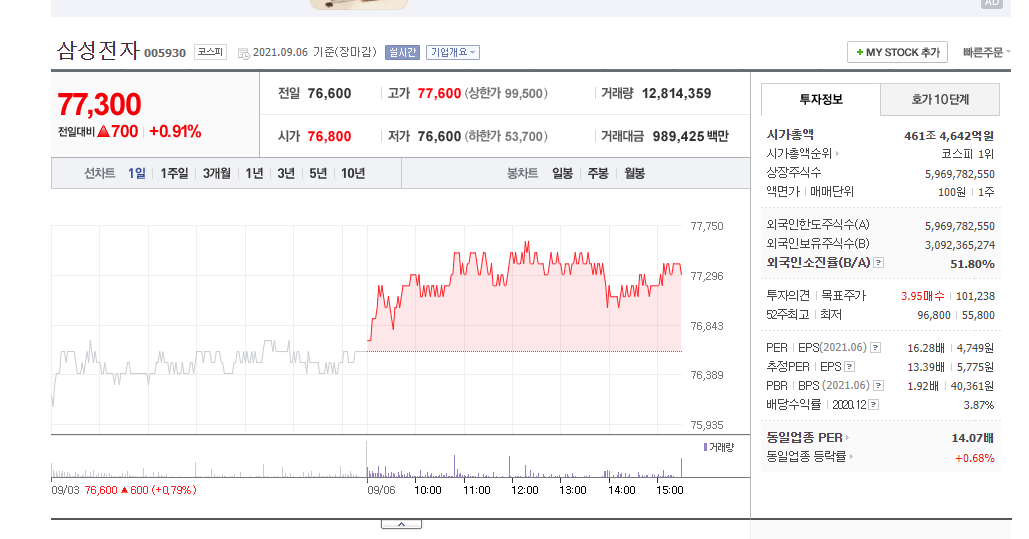Select the 1년 line chart period
Screen dimensions: 1029x539
click(254, 173)
